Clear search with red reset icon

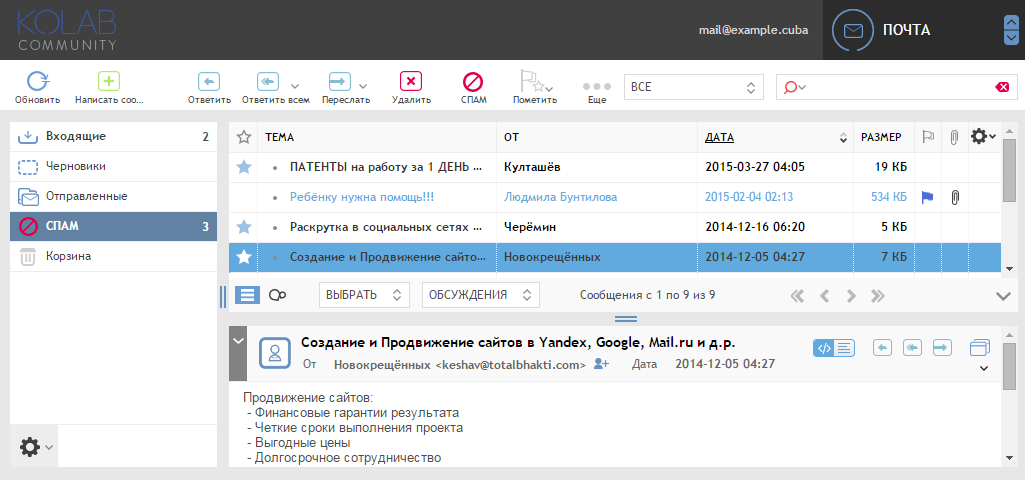click(x=1001, y=87)
